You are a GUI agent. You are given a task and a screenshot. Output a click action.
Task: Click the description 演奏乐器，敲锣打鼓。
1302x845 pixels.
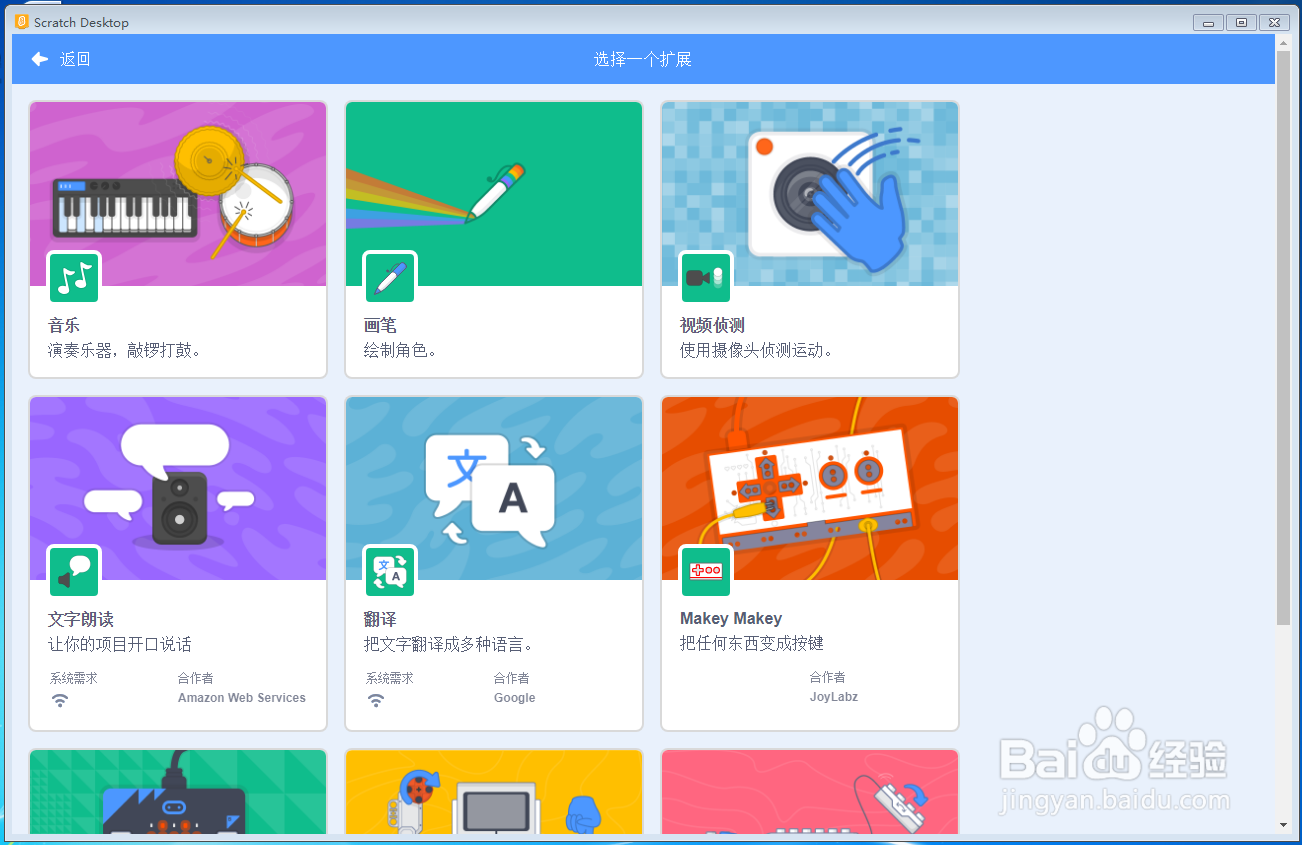click(x=125, y=350)
